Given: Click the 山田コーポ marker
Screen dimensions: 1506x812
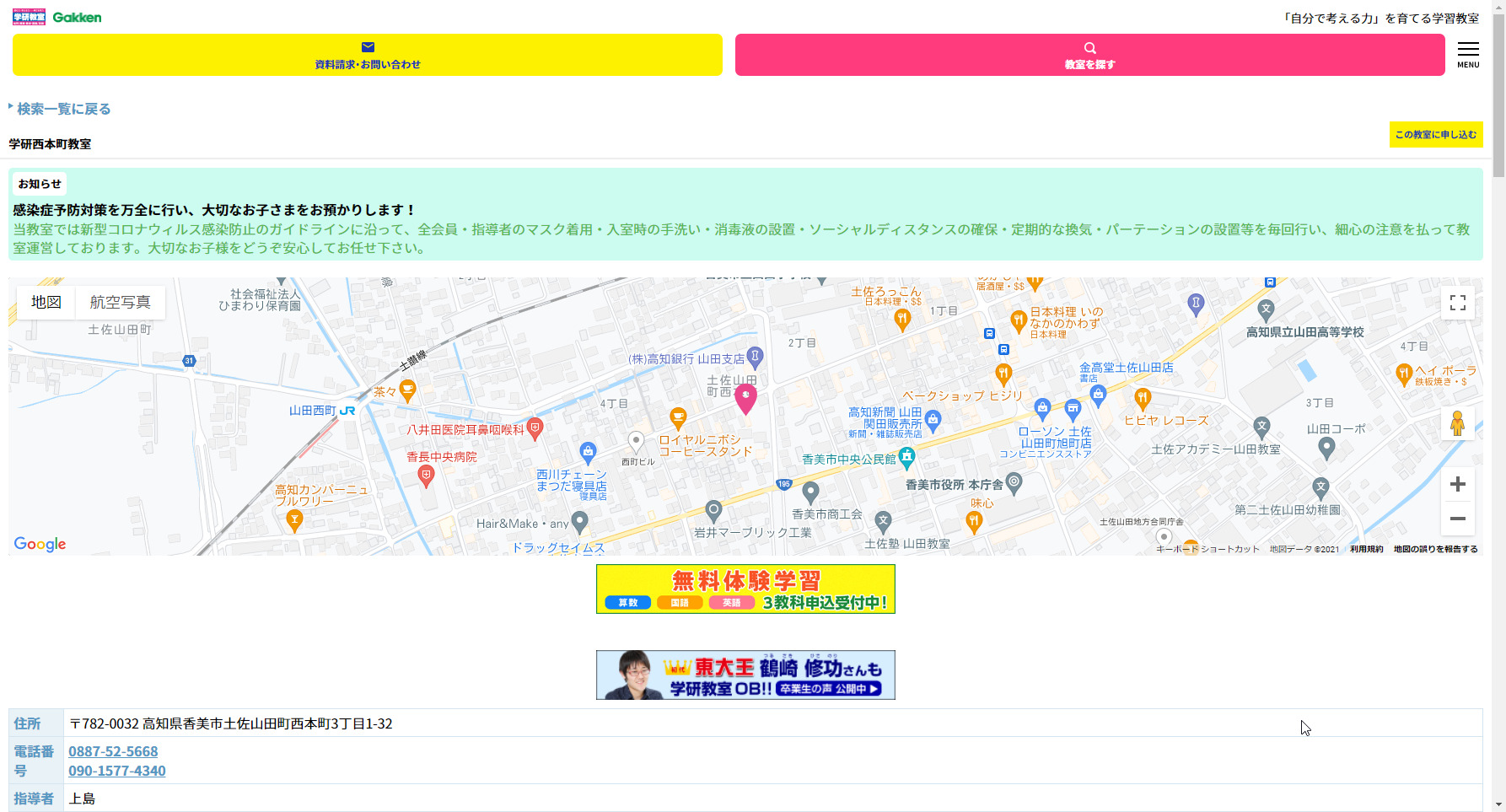Looking at the screenshot, I should click(1326, 448).
